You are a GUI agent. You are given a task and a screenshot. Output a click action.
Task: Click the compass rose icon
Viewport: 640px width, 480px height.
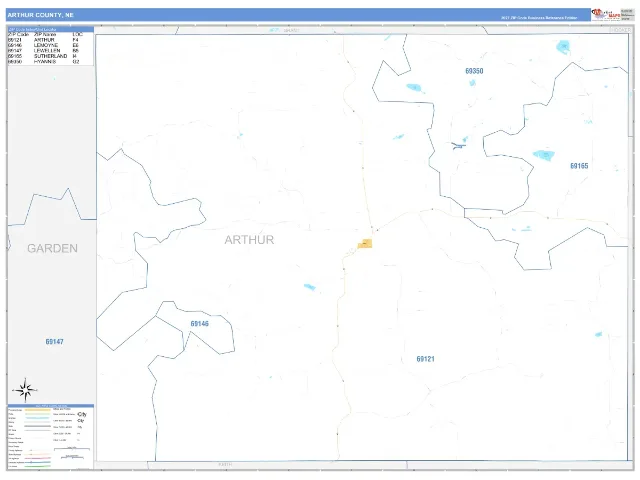tap(25, 390)
